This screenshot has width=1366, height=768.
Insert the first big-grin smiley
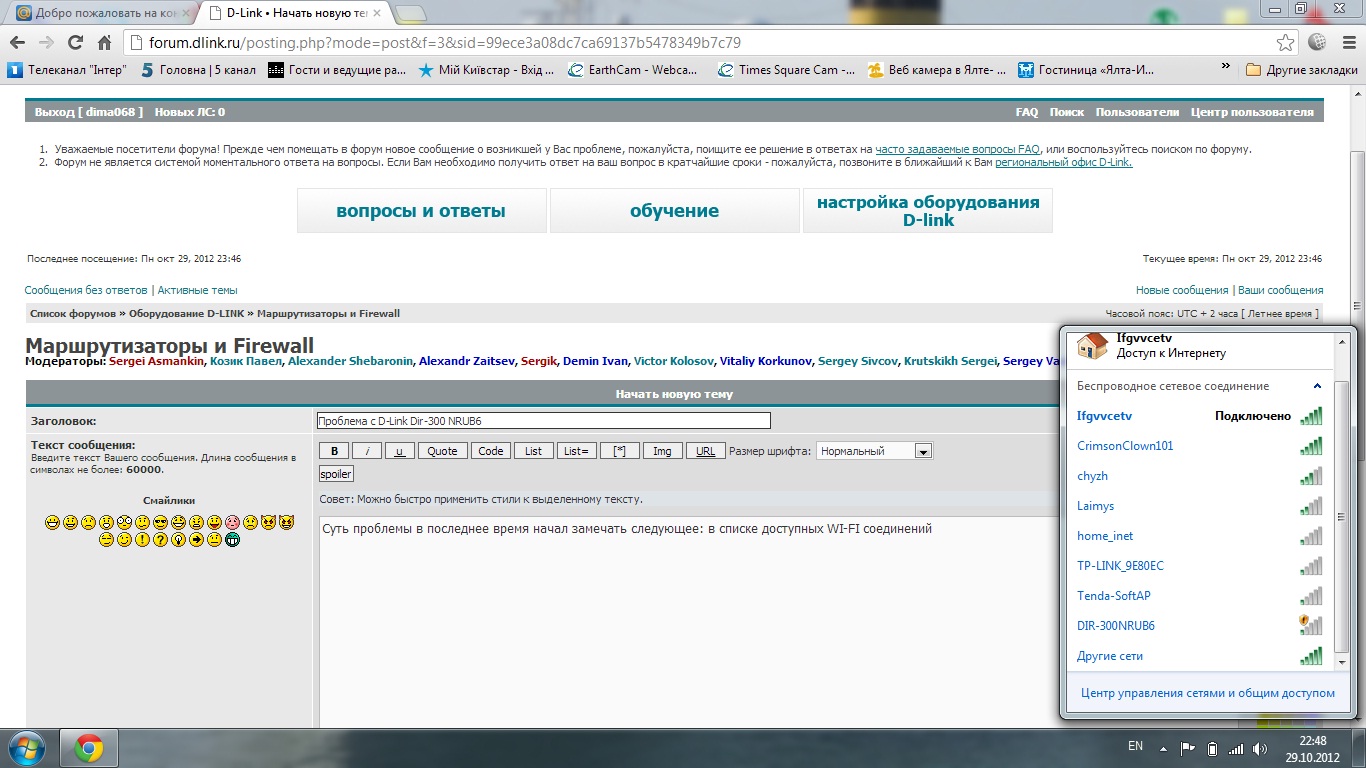tap(52, 522)
